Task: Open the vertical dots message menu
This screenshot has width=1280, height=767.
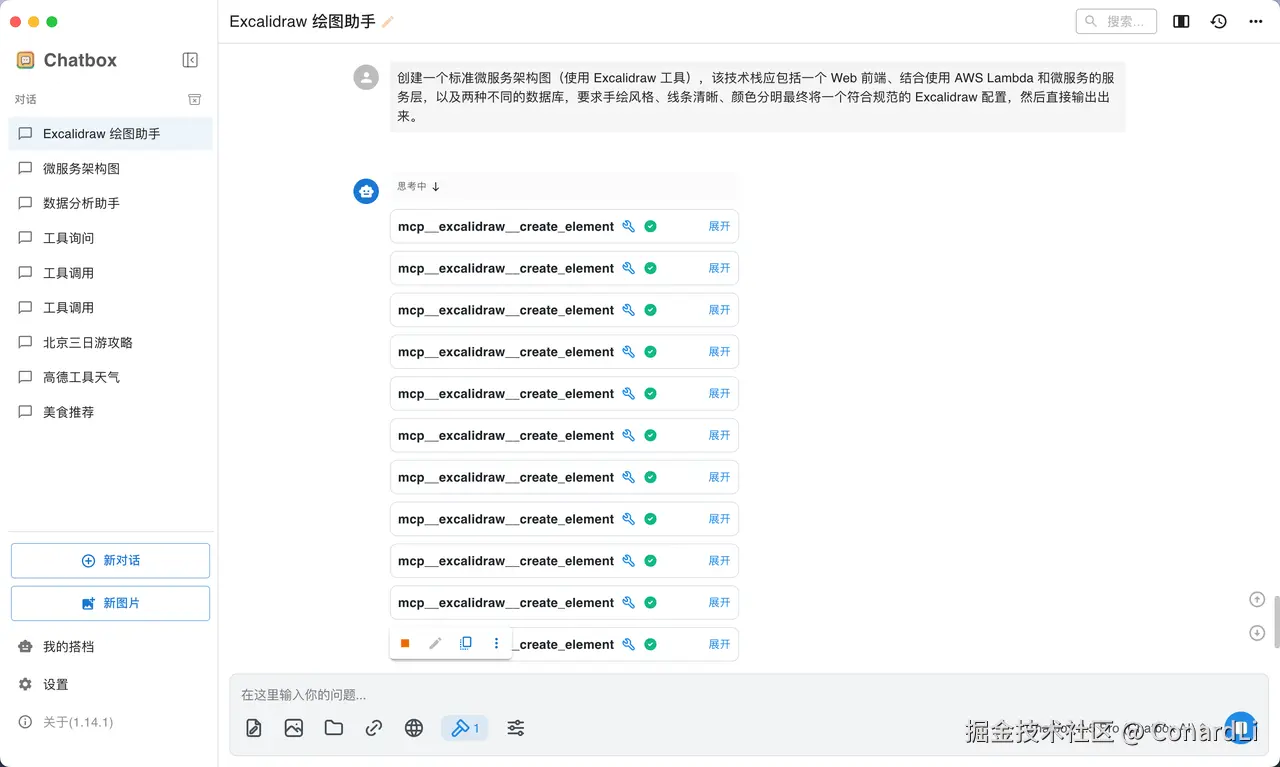Action: point(496,643)
